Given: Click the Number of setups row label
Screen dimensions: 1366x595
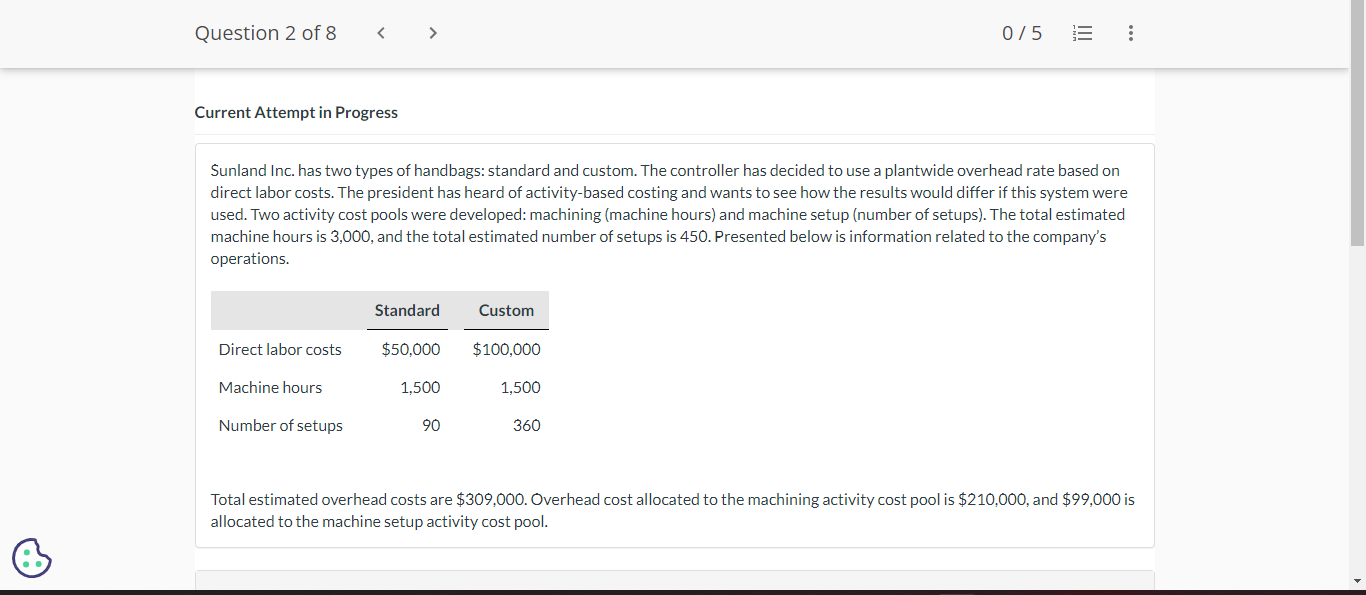Looking at the screenshot, I should [x=280, y=425].
